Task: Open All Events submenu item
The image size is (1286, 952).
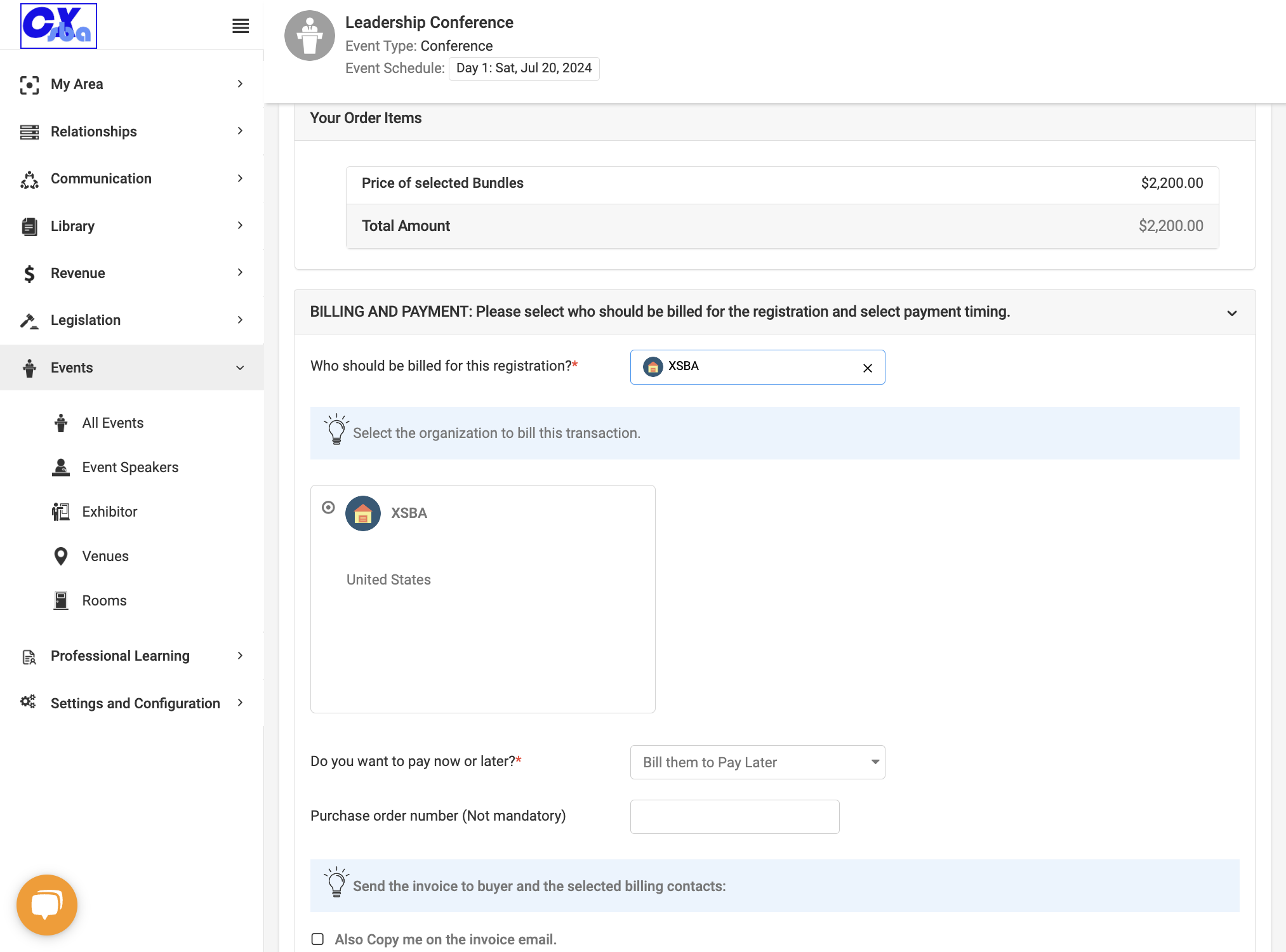Action: tap(113, 423)
